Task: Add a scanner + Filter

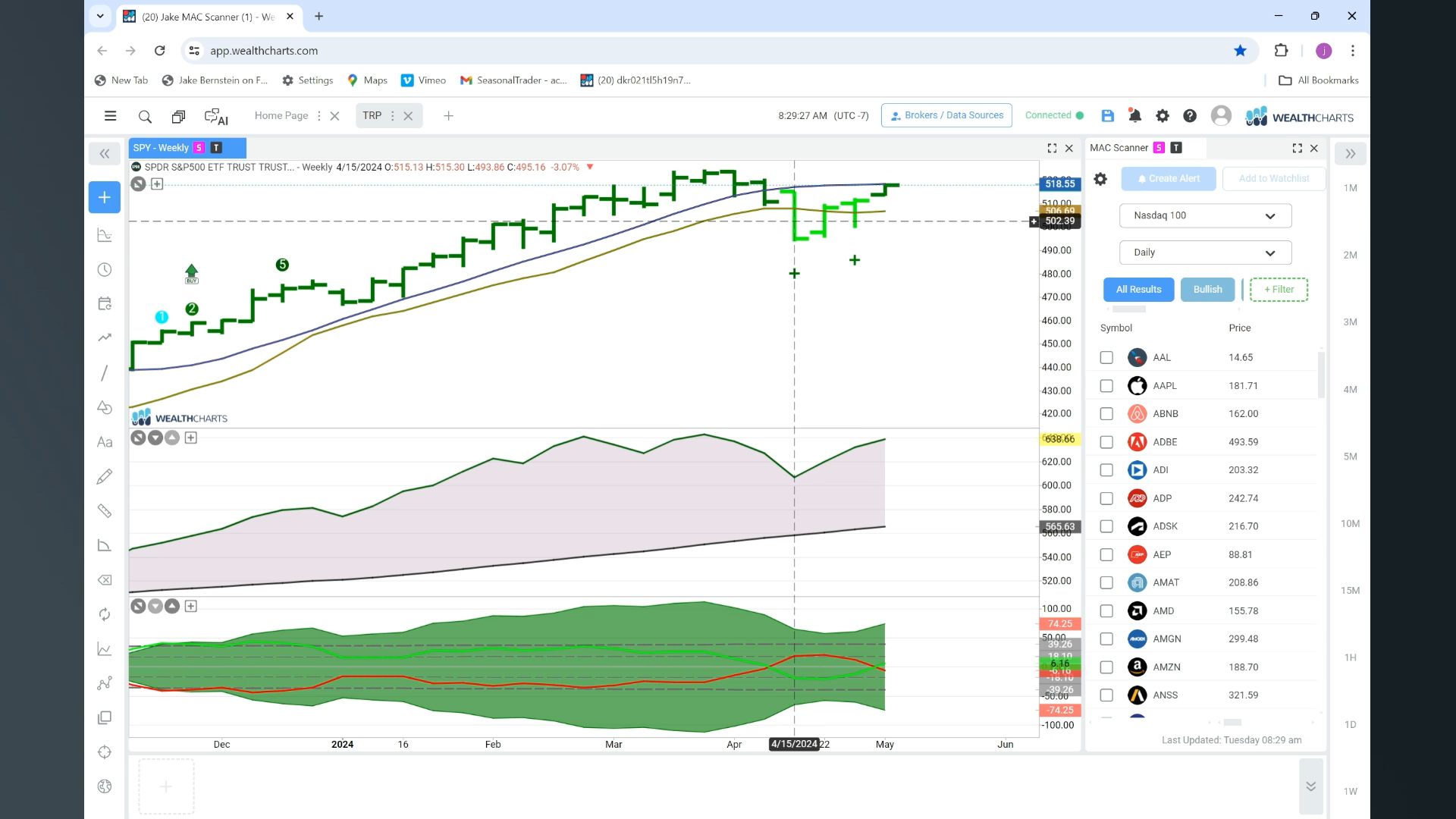Action: (x=1279, y=290)
